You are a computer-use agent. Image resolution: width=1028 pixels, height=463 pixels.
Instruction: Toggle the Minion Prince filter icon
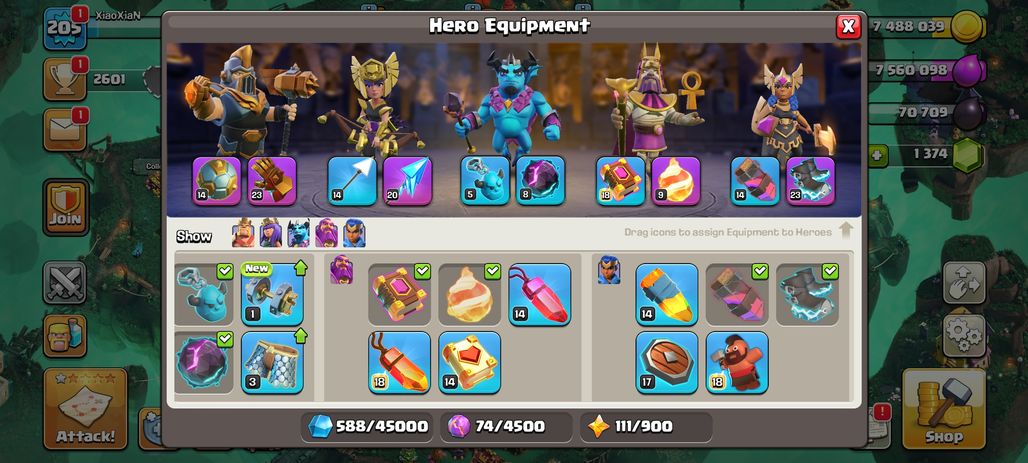tap(298, 233)
